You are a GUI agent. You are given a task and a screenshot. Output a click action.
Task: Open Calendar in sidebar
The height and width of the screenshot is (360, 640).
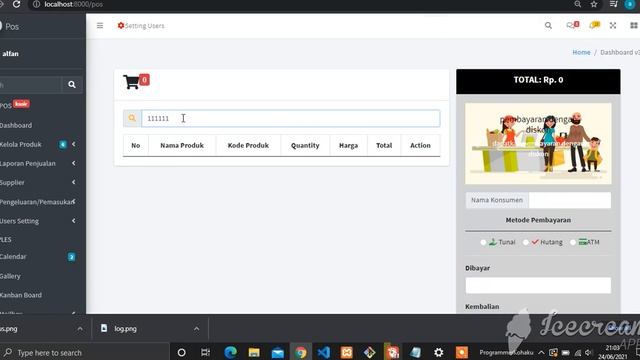coord(39,257)
